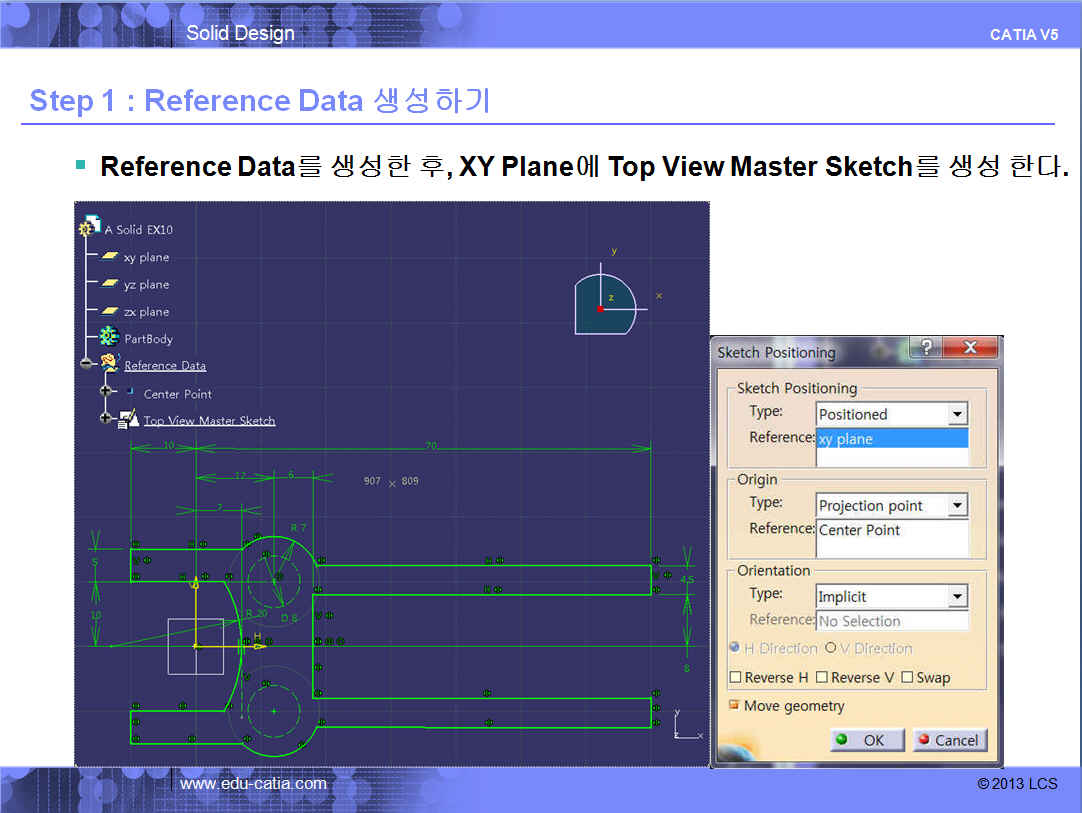Image resolution: width=1082 pixels, height=813 pixels.
Task: Click the A Solid EX10 part icon
Action: (90, 226)
